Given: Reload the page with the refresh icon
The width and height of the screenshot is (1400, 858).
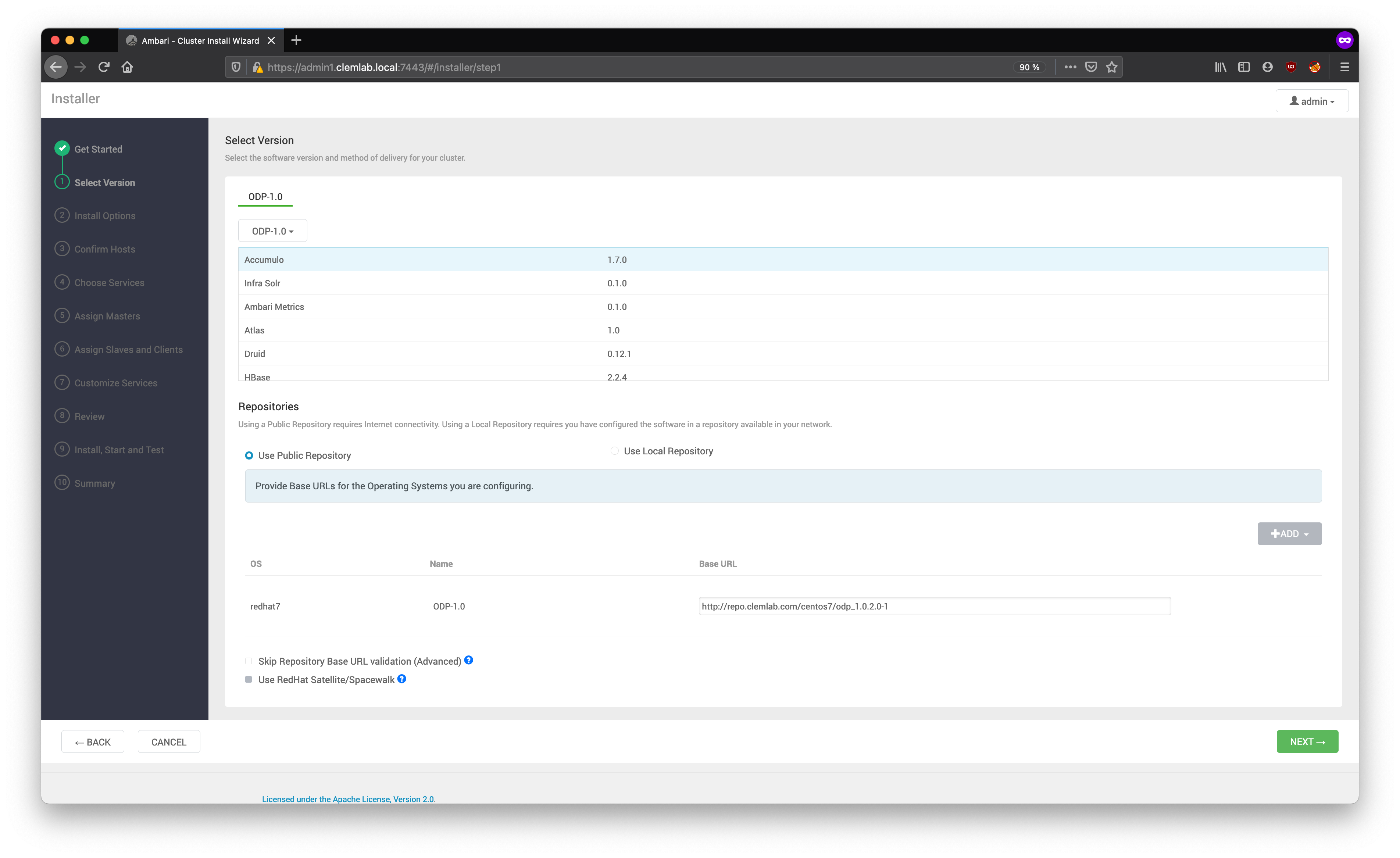Looking at the screenshot, I should [x=103, y=67].
